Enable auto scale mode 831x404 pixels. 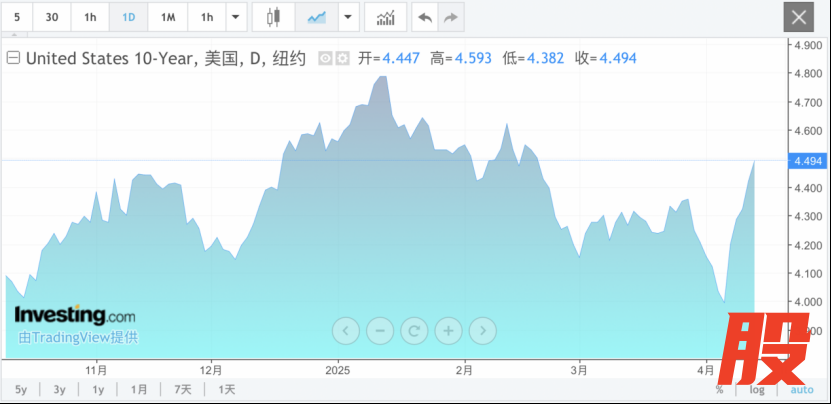(x=803, y=389)
